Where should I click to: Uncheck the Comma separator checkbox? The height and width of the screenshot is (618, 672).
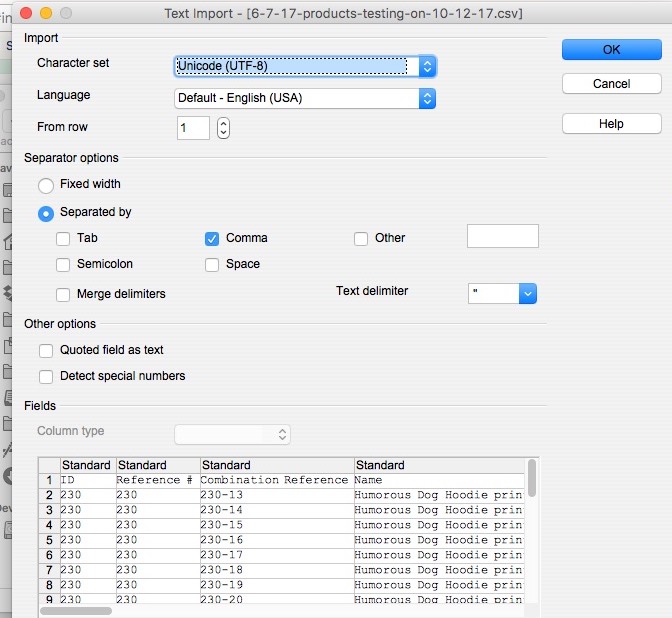(212, 239)
